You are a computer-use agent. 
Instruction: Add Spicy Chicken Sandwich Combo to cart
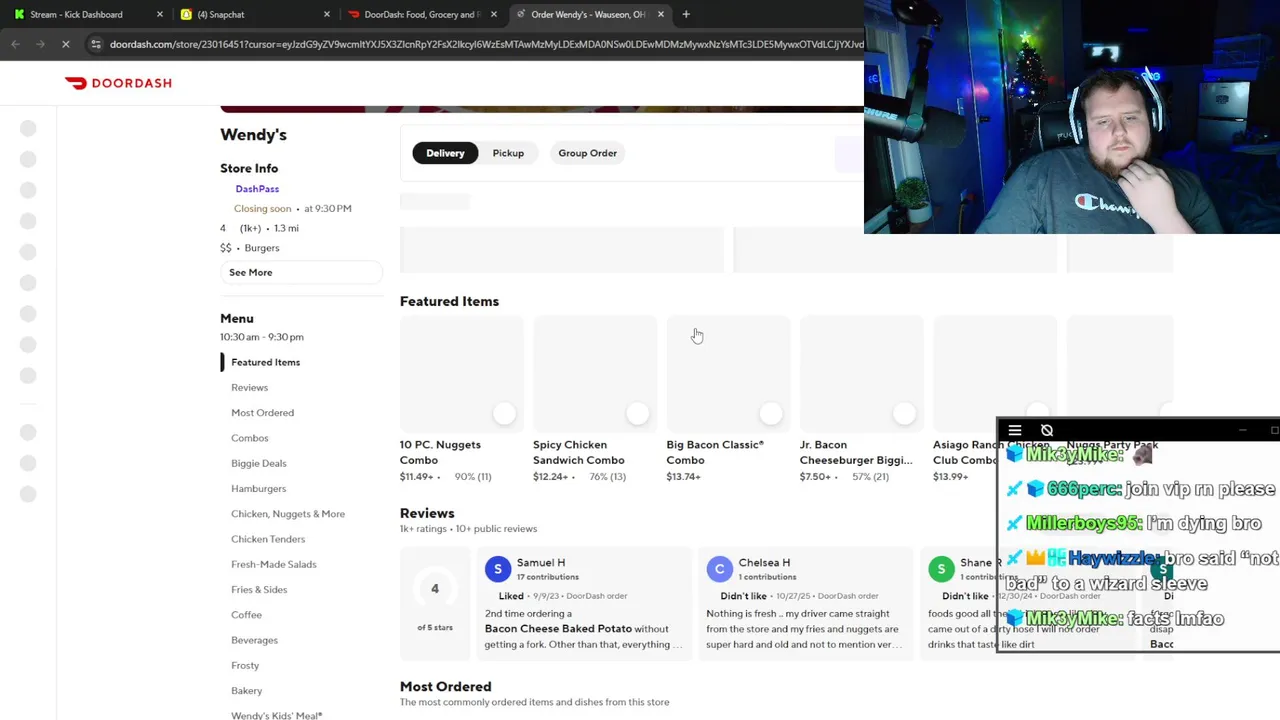pos(637,413)
